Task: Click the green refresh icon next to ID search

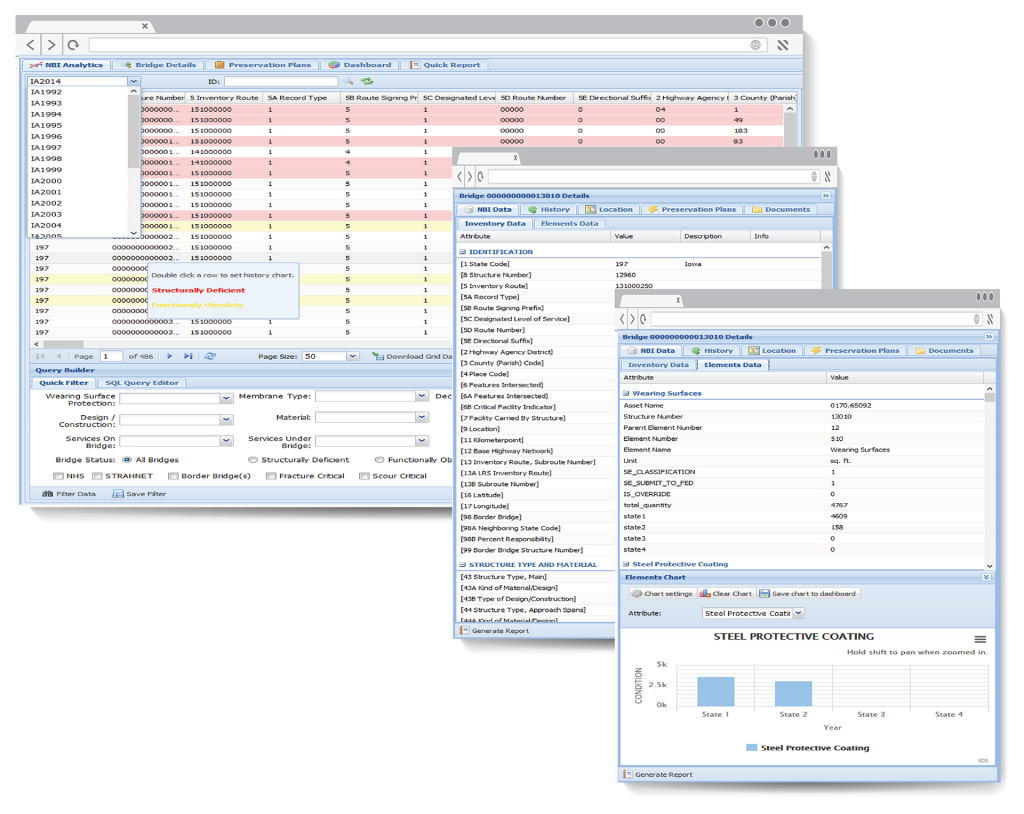Action: coord(367,81)
